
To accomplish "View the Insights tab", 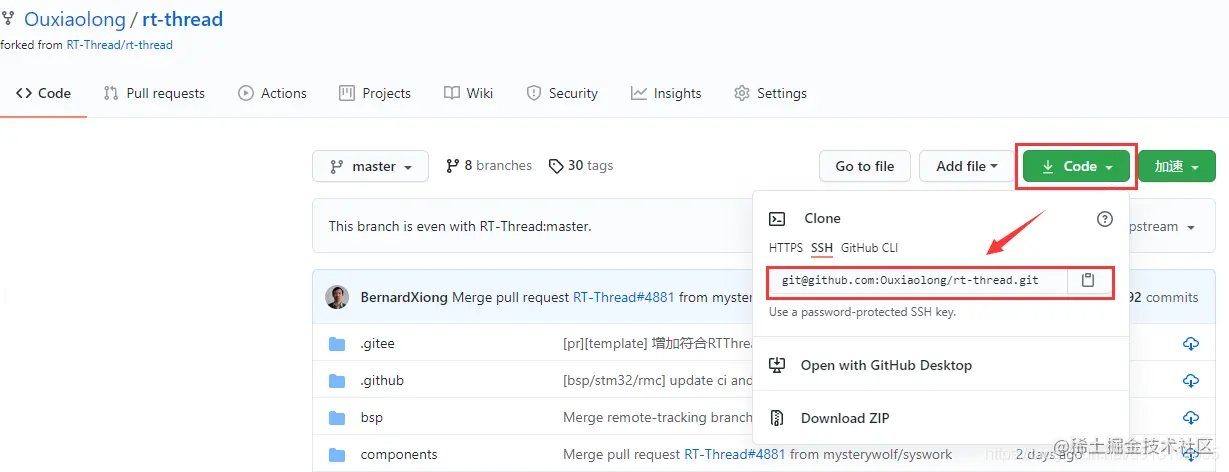I will (x=666, y=93).
